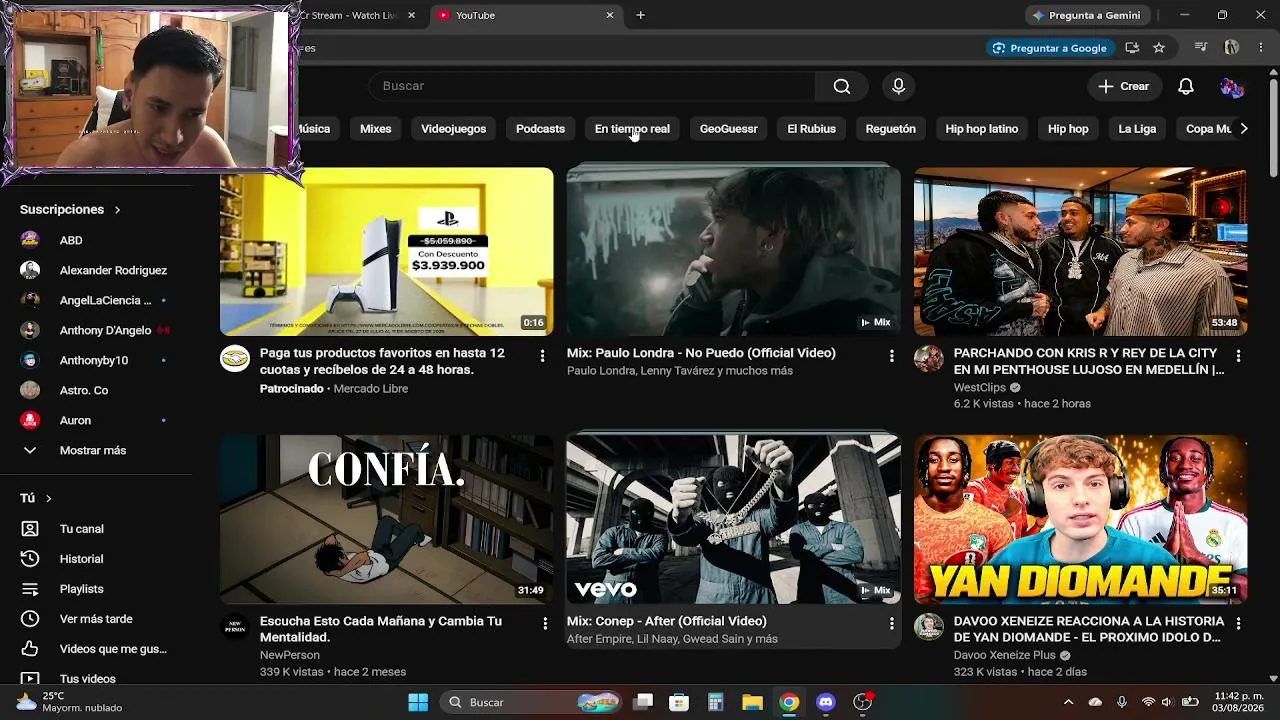Open the Windows Start menu
This screenshot has height=720, width=1280.
coord(418,702)
